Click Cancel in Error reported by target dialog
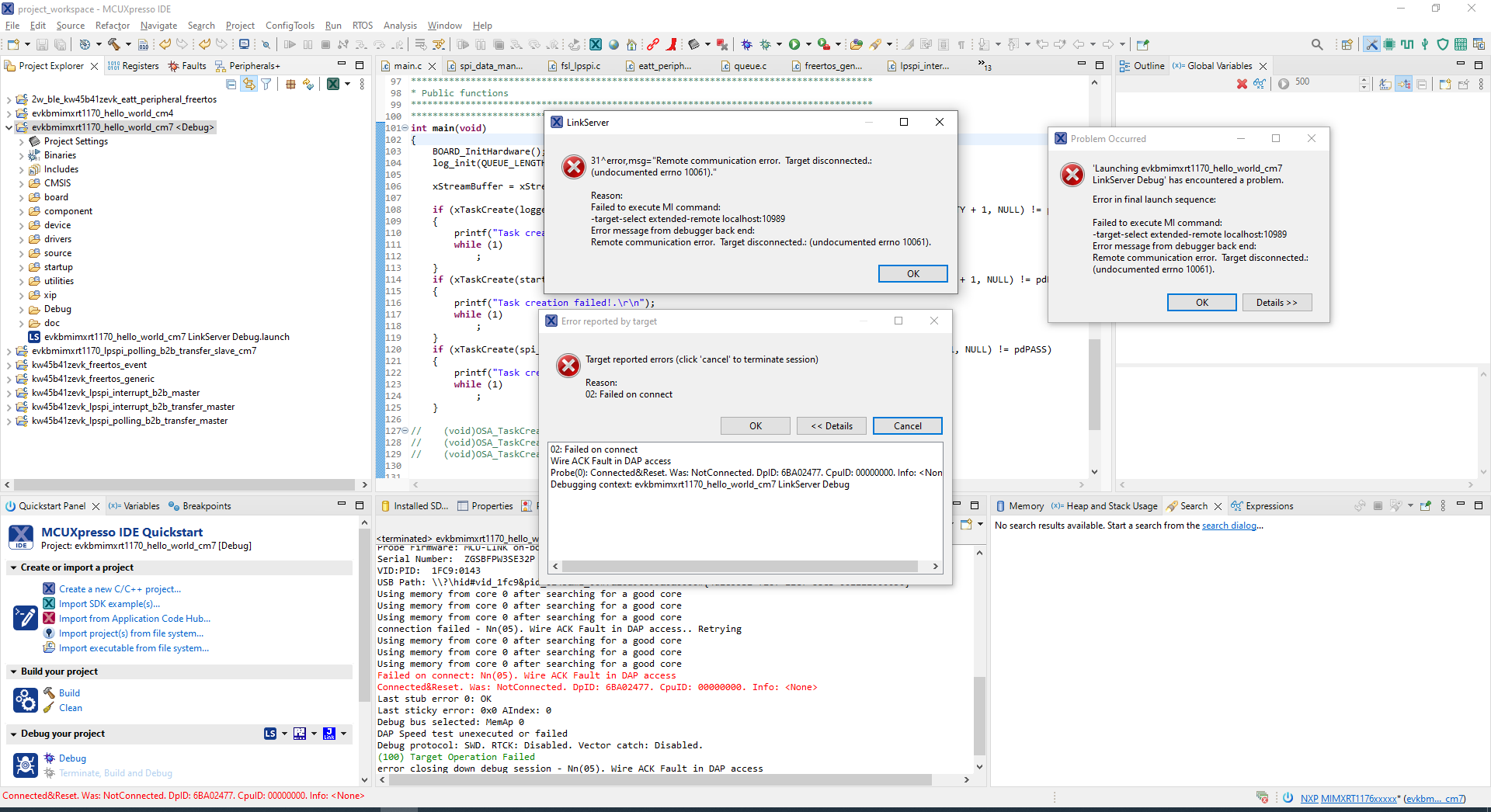The width and height of the screenshot is (1491, 812). tap(907, 425)
